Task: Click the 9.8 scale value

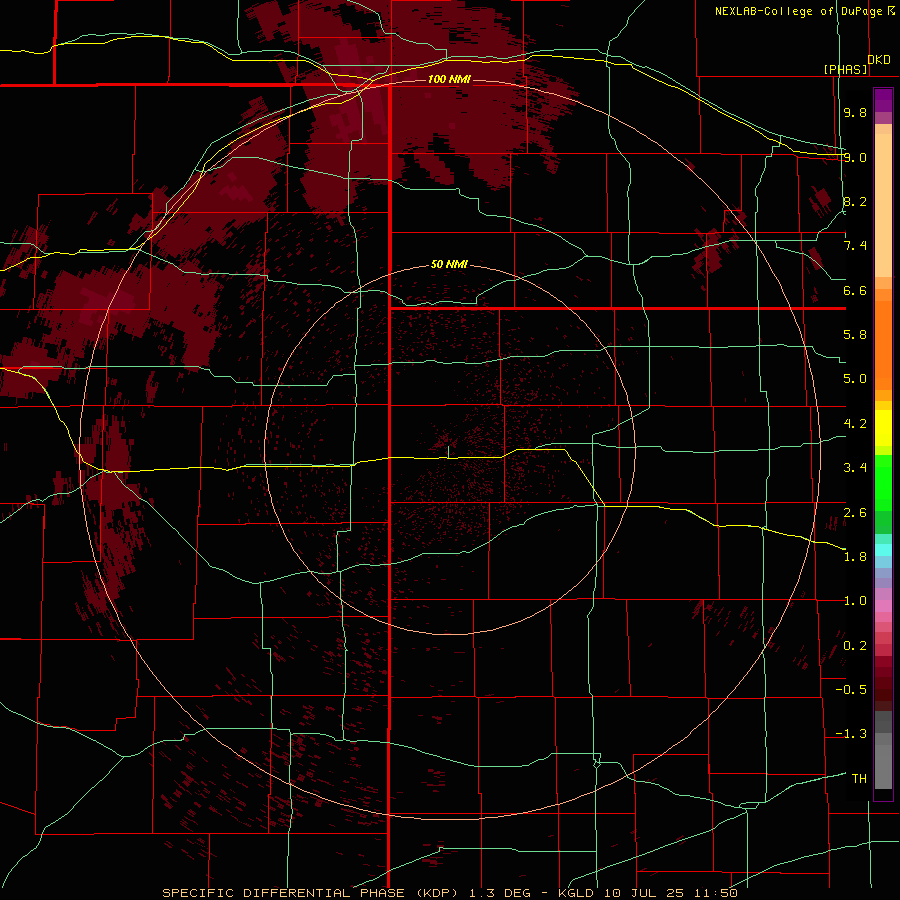Action: (x=855, y=112)
